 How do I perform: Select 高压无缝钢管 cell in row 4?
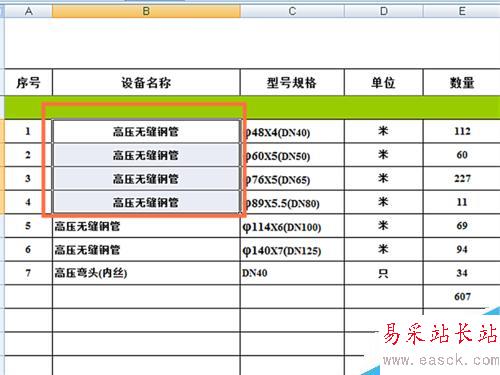pos(146,202)
